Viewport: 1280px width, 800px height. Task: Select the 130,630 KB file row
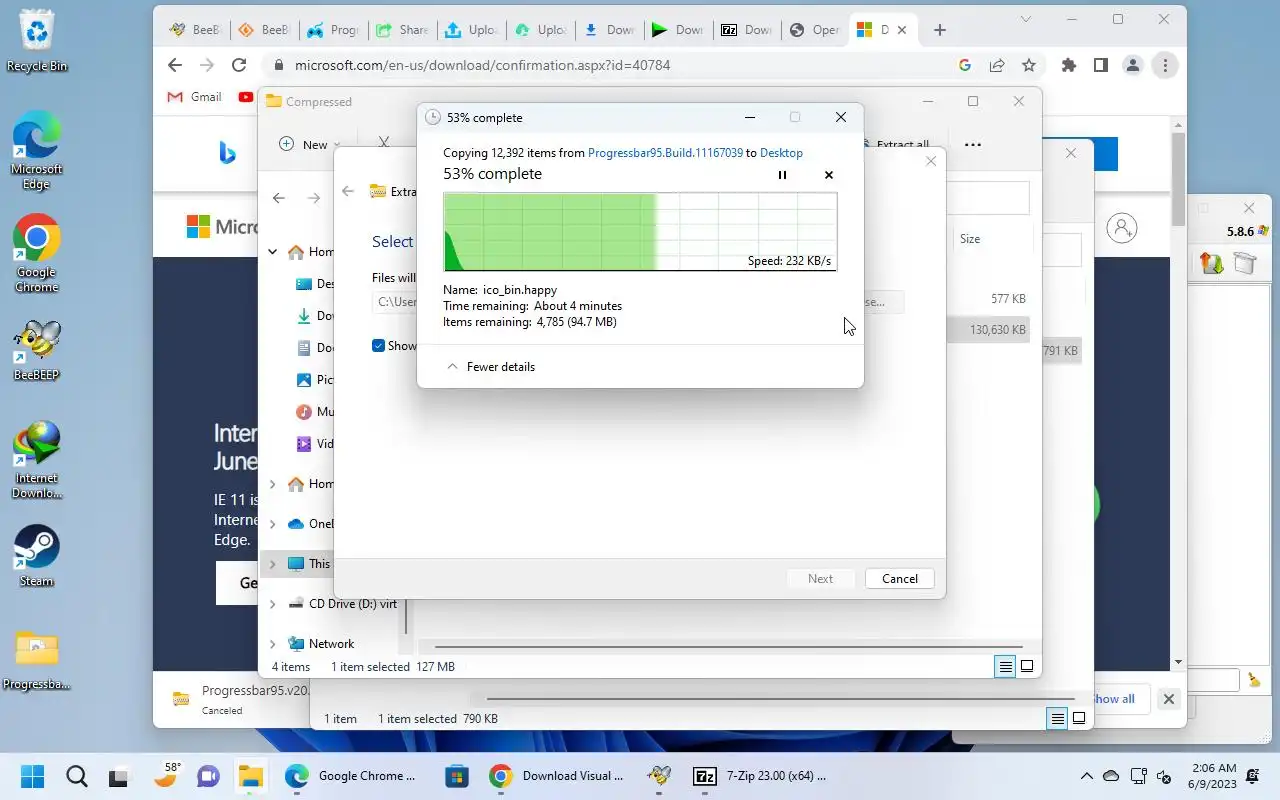point(988,330)
